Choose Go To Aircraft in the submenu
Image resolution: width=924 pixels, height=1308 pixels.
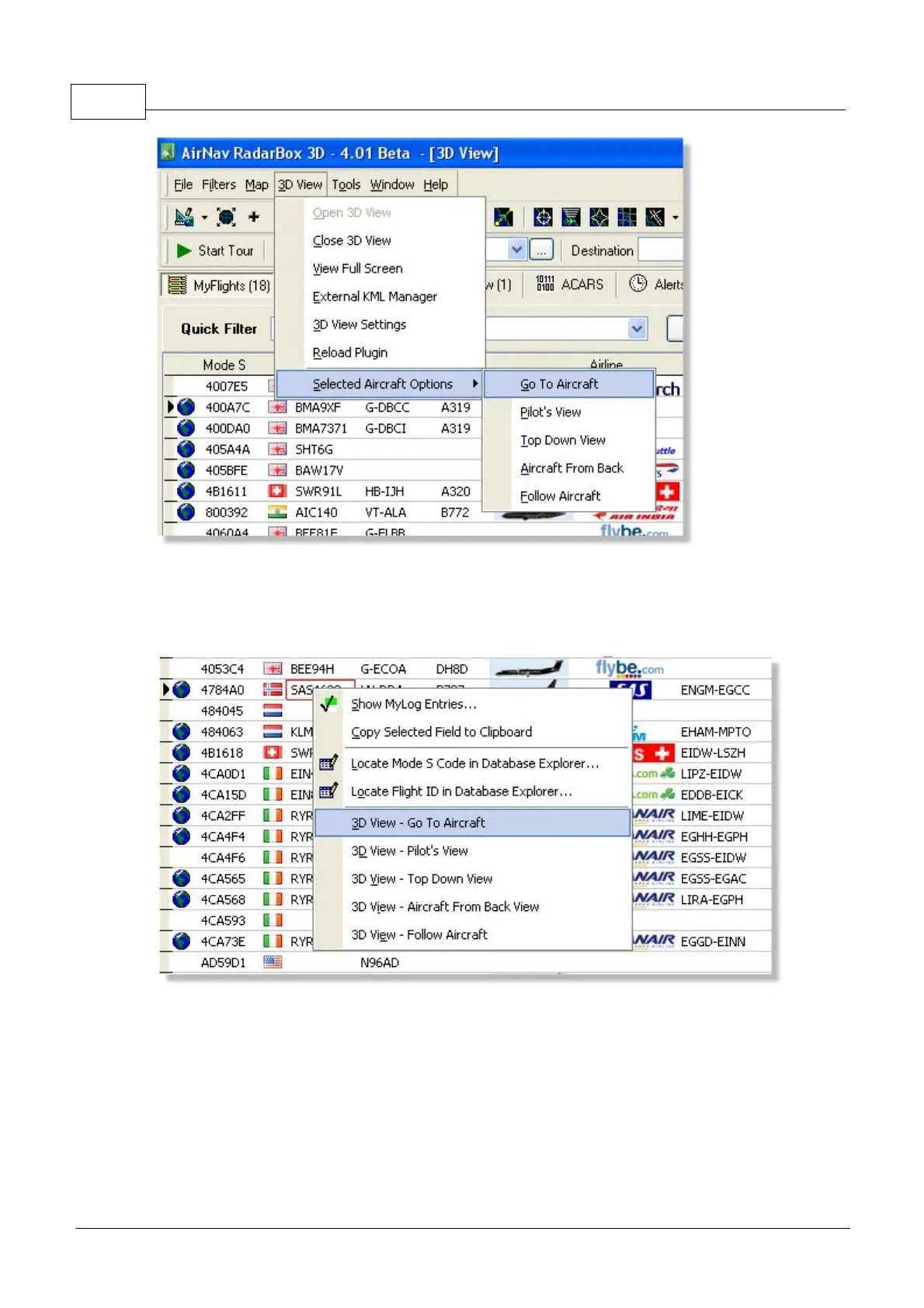(x=569, y=384)
